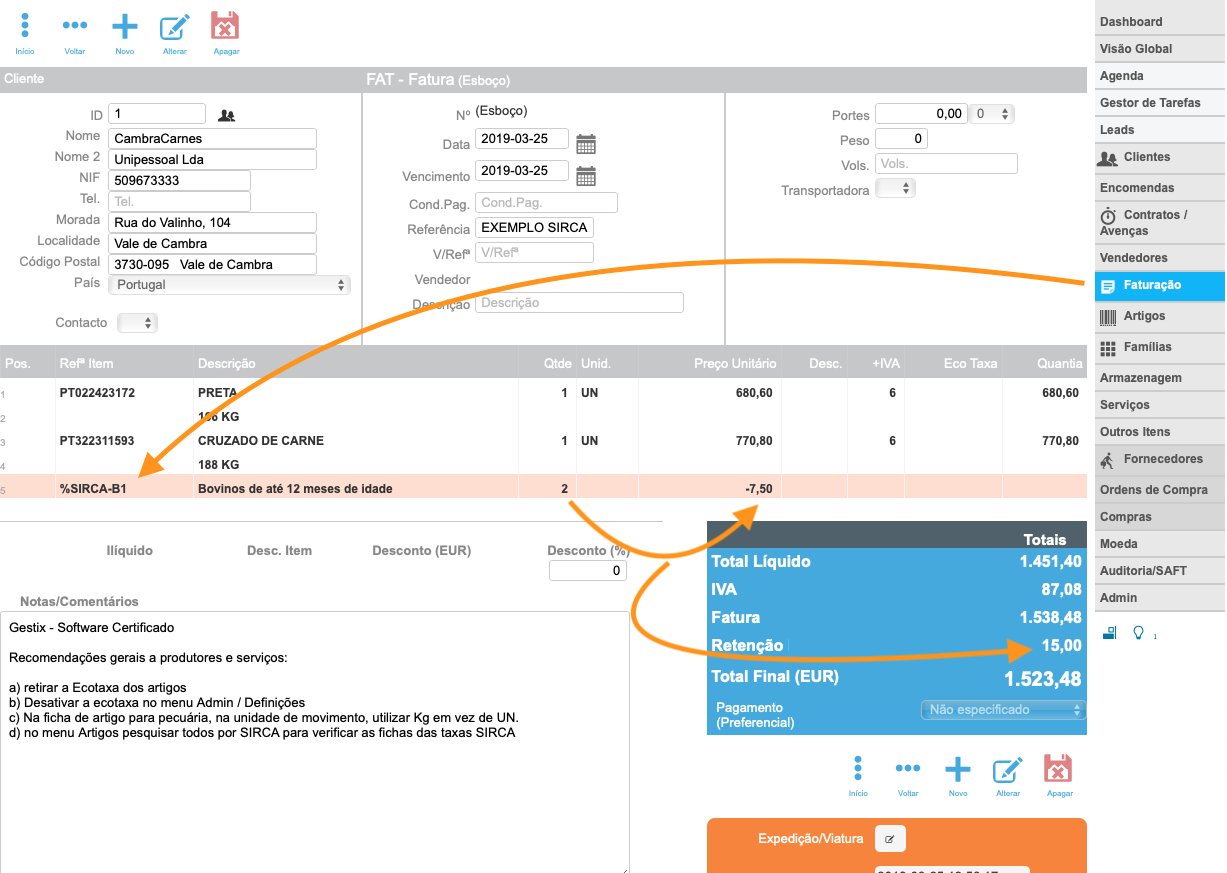
Task: Click the lightbulb icon in the sidebar
Action: (x=1137, y=632)
